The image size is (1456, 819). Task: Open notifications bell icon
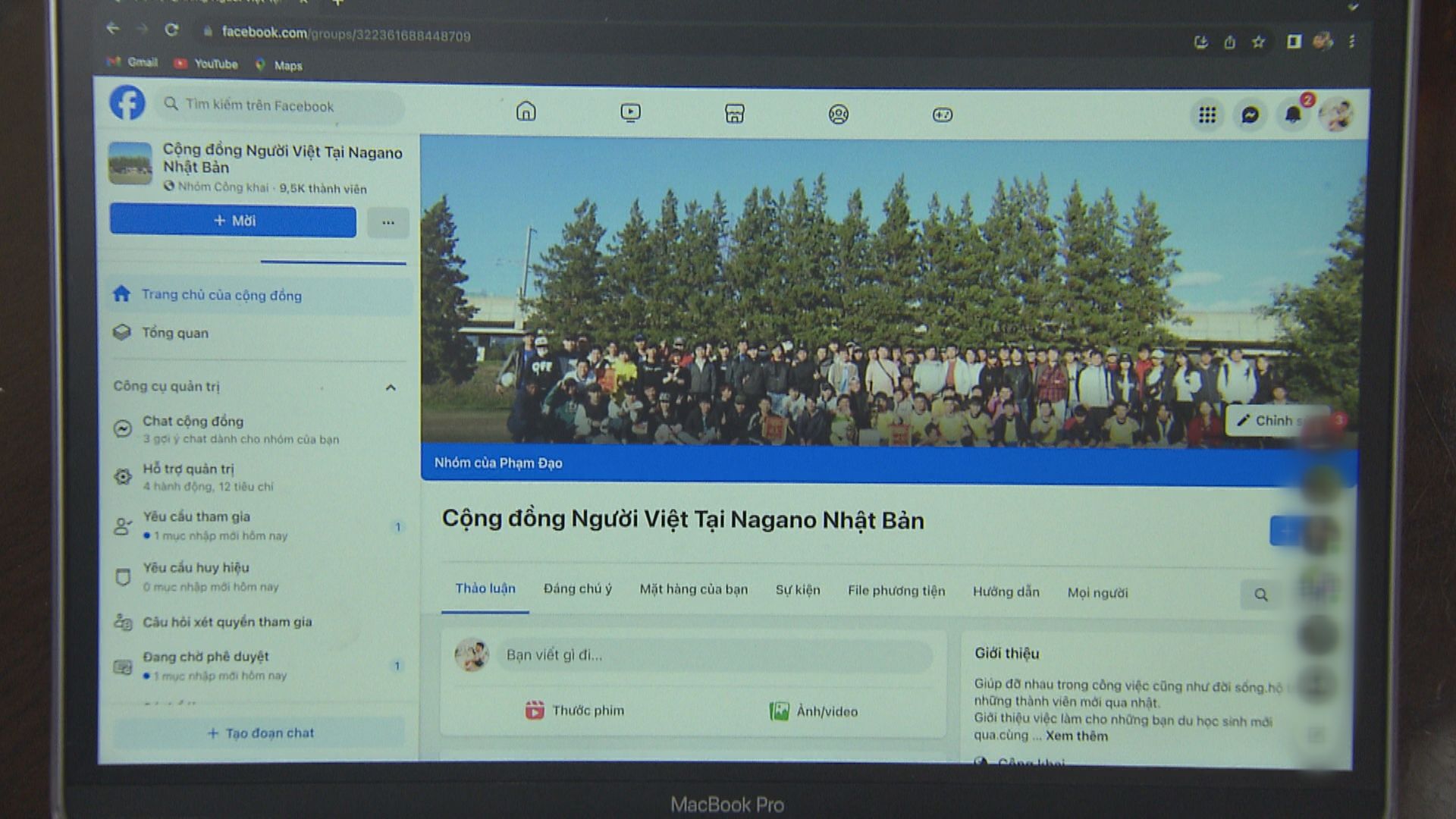(1294, 115)
